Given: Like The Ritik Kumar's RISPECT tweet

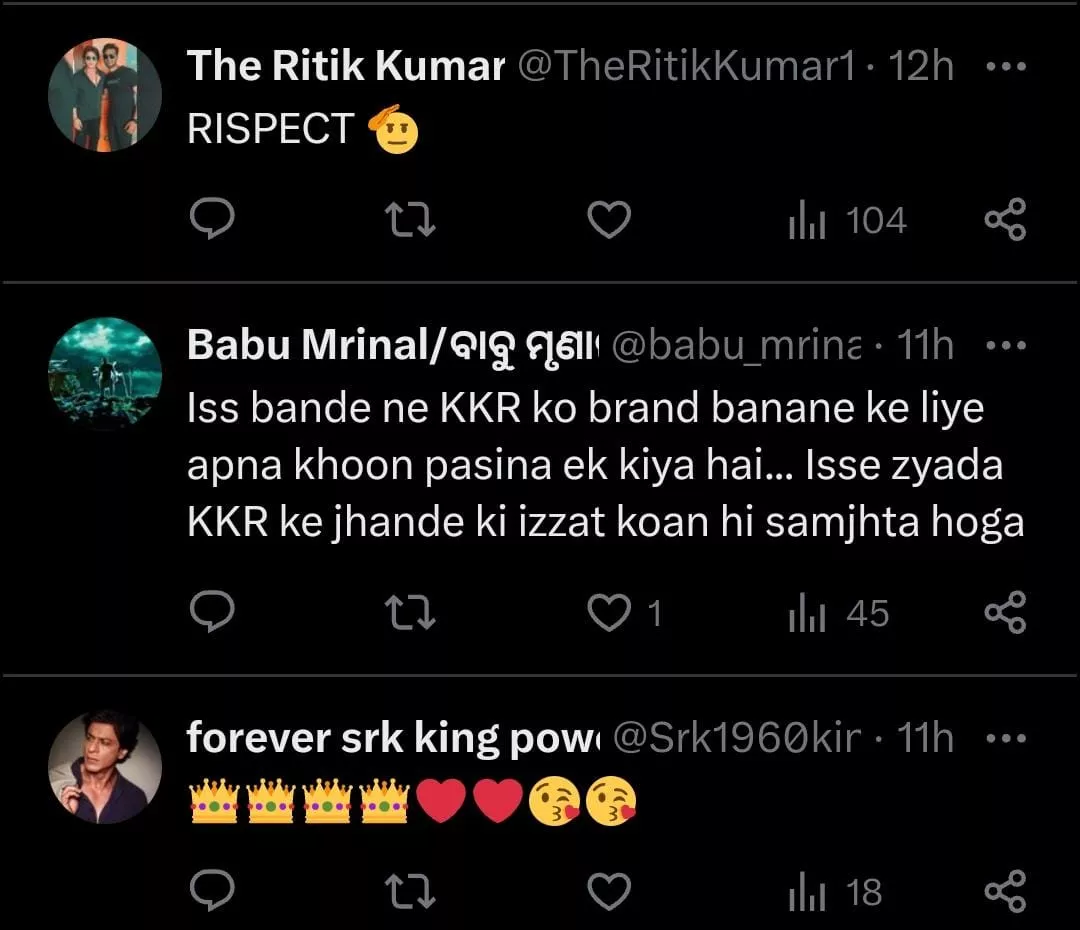Looking at the screenshot, I should click(608, 220).
